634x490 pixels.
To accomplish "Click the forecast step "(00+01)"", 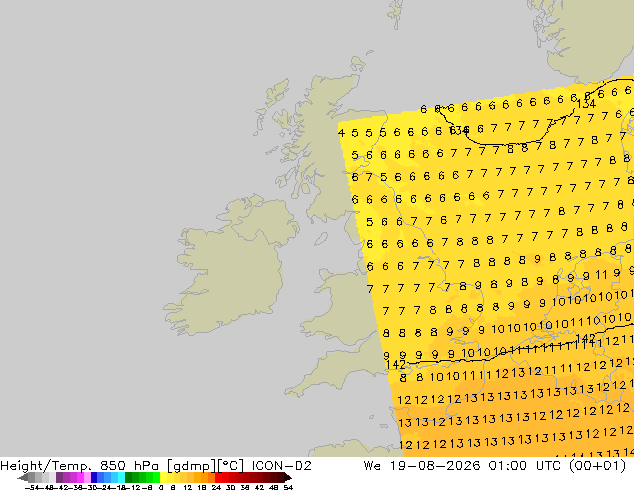I will click(x=598, y=466).
